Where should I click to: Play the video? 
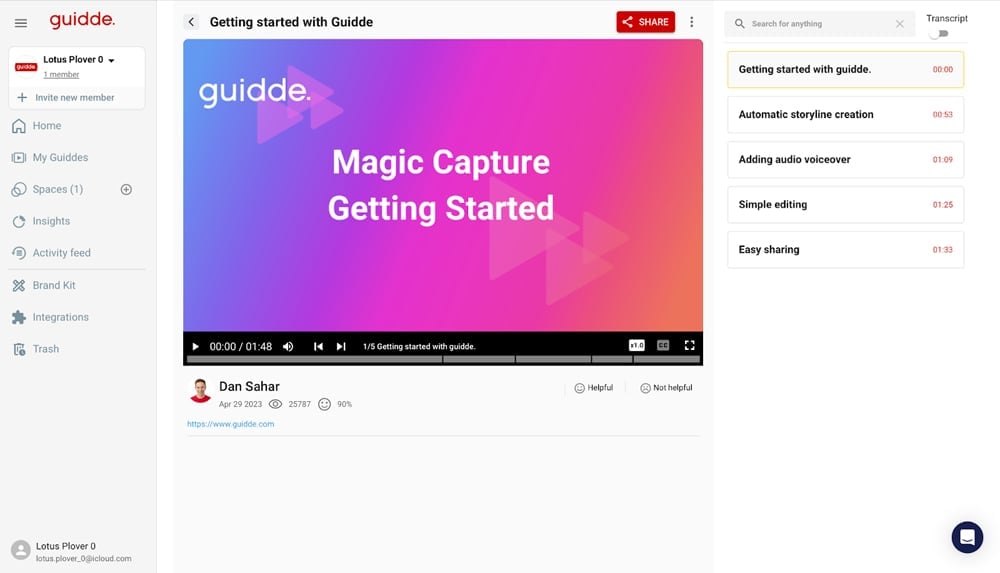click(195, 346)
